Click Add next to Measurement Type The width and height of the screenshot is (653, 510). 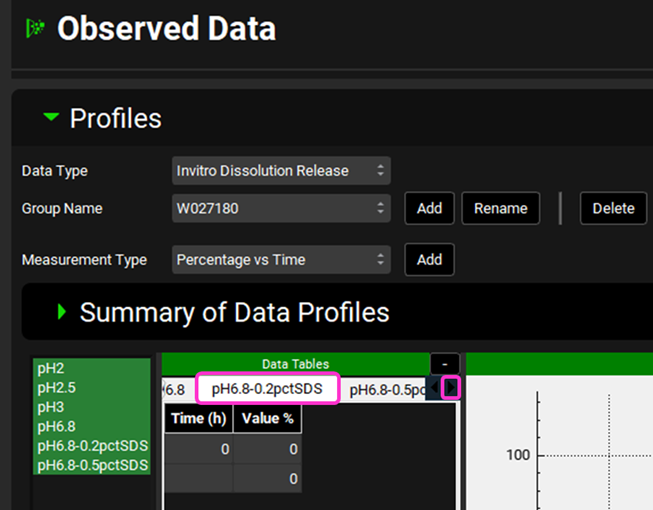(429, 260)
